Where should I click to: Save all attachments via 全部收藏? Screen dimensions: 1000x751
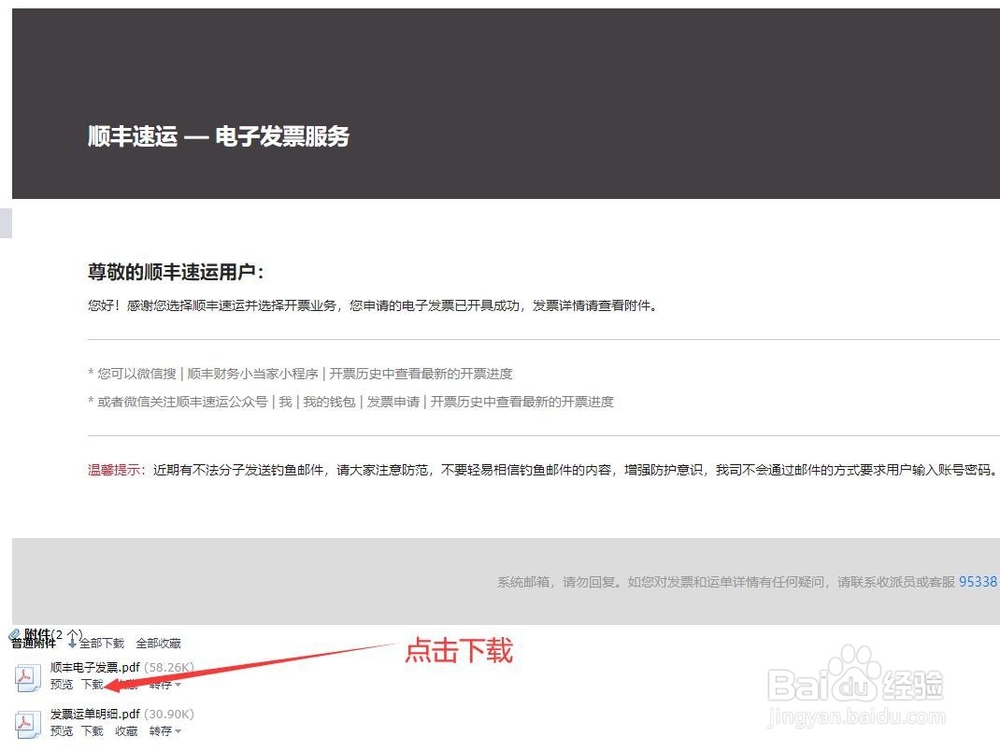[158, 643]
